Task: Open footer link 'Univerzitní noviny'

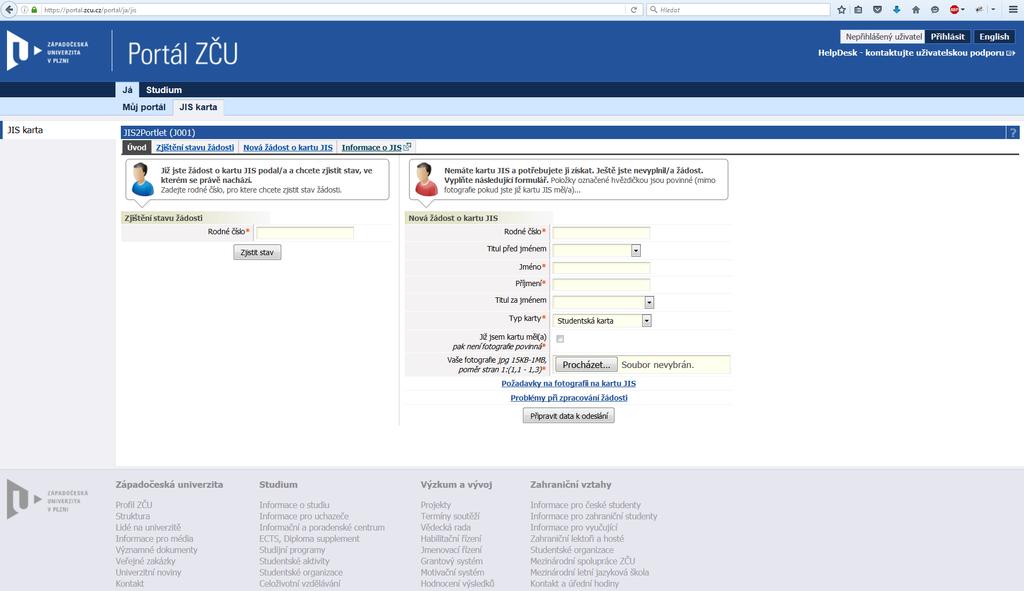Action: click(x=148, y=572)
